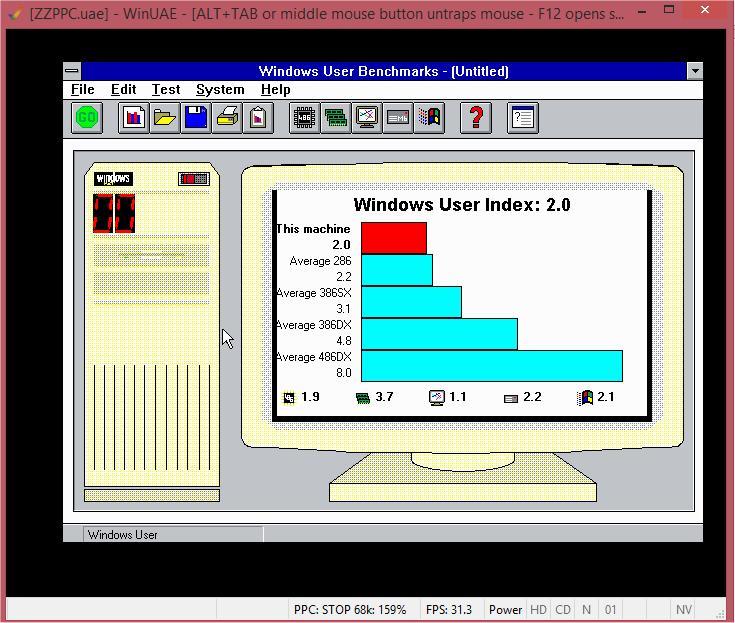Click the 'Average 386DX' label
This screenshot has width=735, height=623.
[x=314, y=325]
